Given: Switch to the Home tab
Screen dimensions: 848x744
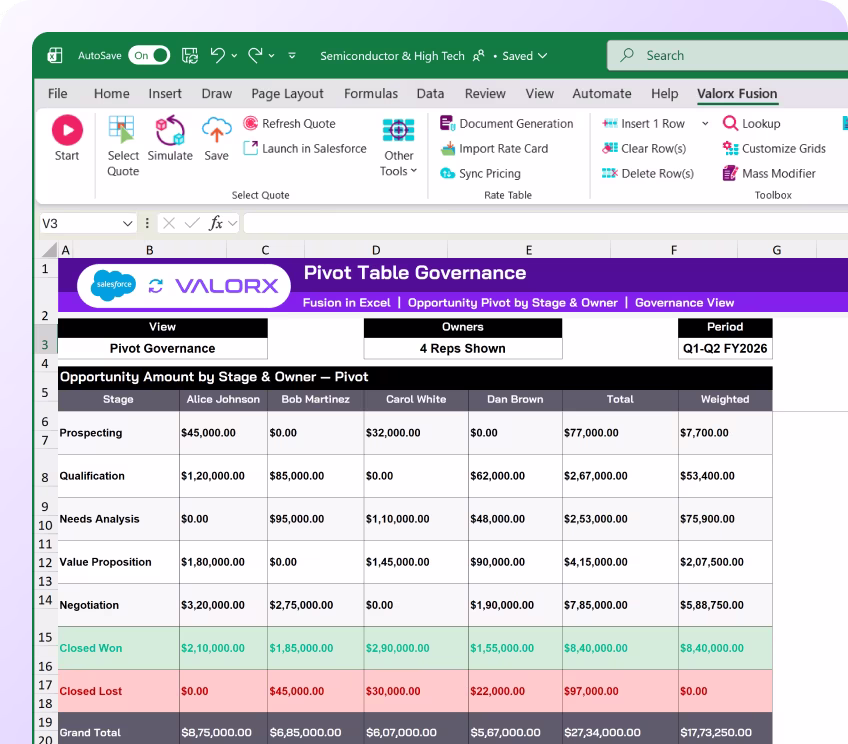Looking at the screenshot, I should tap(111, 94).
